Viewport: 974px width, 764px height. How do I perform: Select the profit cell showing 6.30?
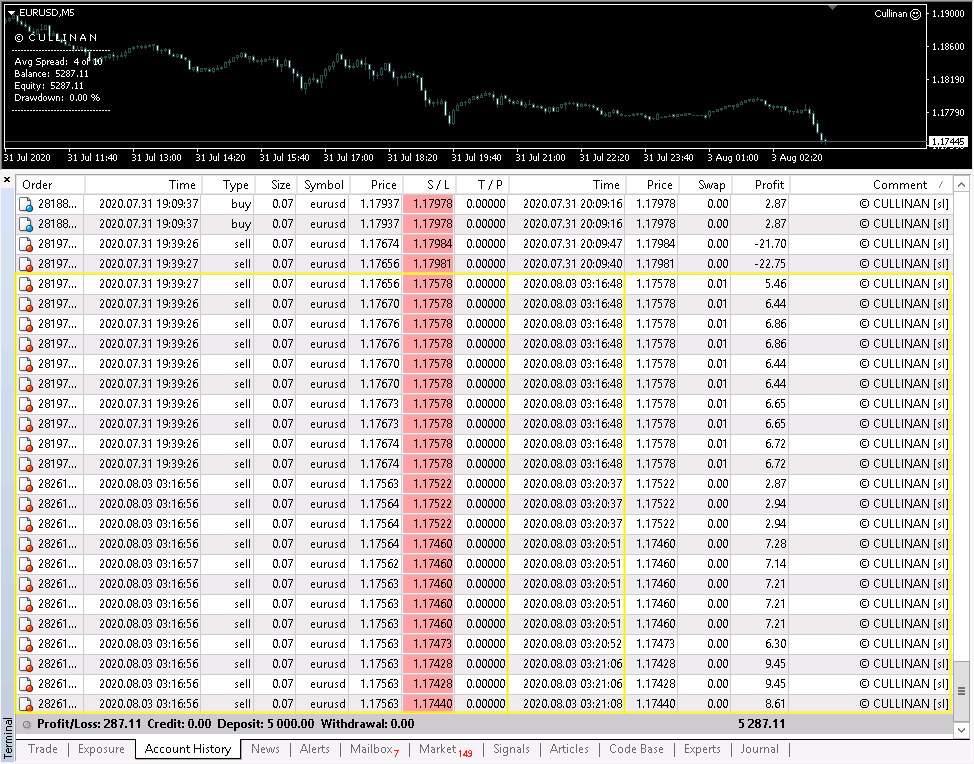coord(761,645)
